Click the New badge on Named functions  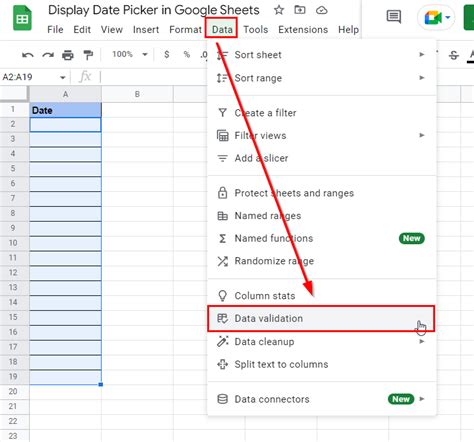411,238
